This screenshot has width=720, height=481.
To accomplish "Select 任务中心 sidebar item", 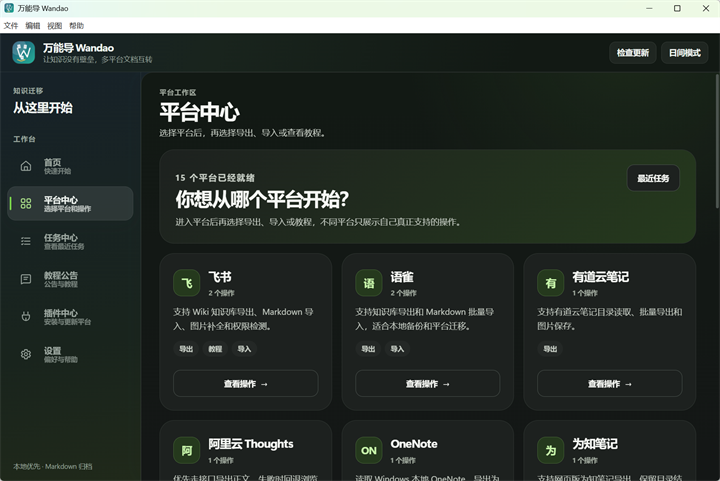I will [x=70, y=241].
